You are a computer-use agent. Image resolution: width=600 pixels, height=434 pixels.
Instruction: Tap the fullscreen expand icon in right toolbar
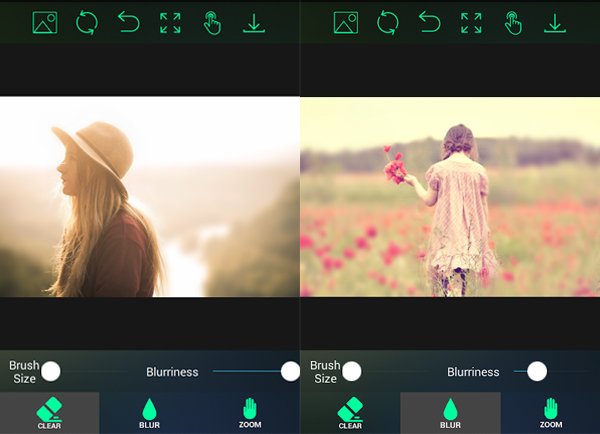coord(471,23)
